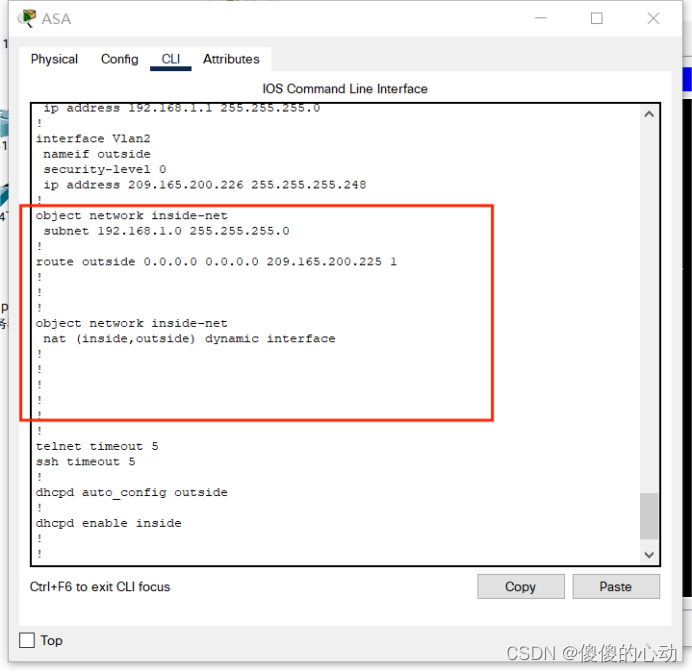Select the CLI tab
The width and height of the screenshot is (692, 672).
click(170, 59)
